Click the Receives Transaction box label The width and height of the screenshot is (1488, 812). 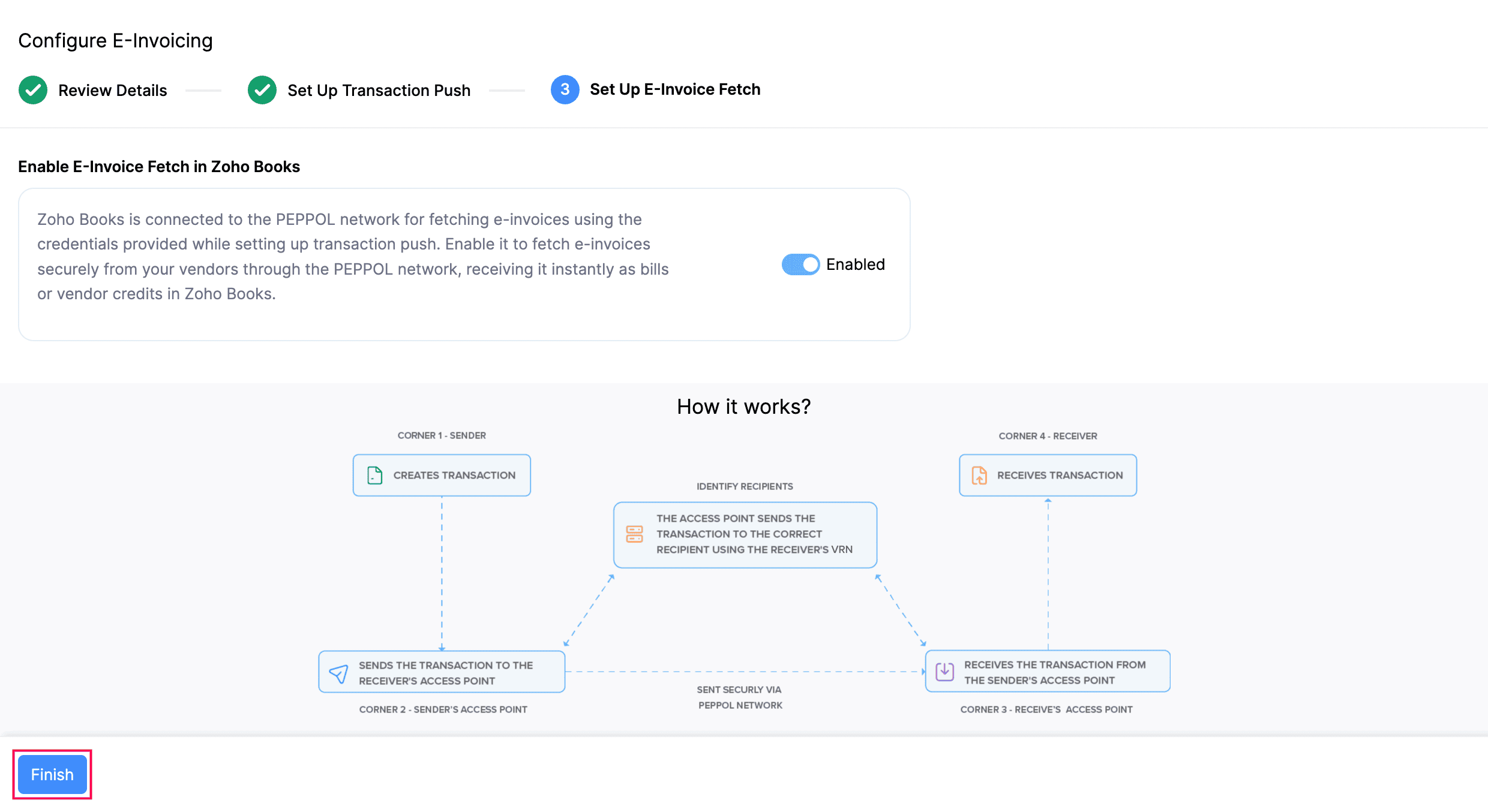click(x=1060, y=475)
